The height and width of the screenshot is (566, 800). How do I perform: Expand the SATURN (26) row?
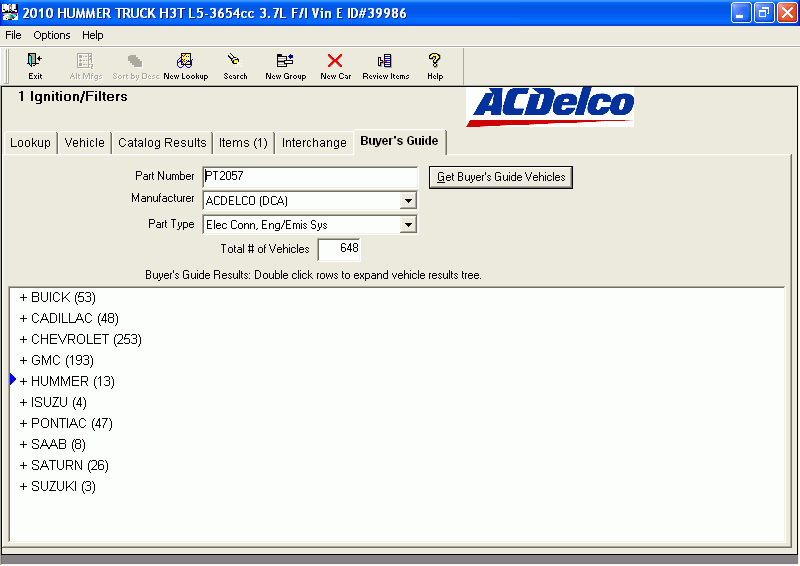pyautogui.click(x=69, y=465)
